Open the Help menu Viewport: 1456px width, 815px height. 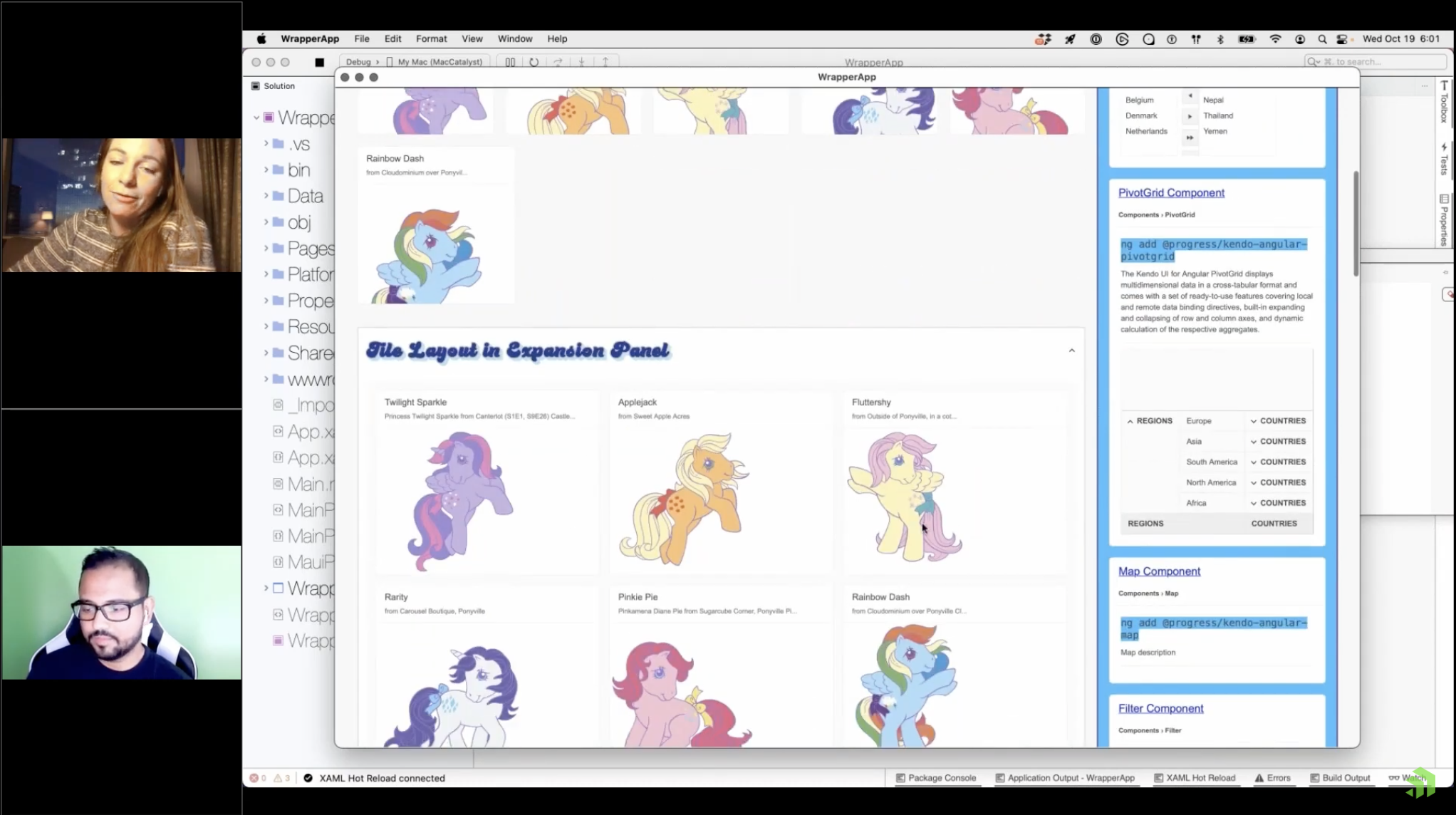(557, 39)
